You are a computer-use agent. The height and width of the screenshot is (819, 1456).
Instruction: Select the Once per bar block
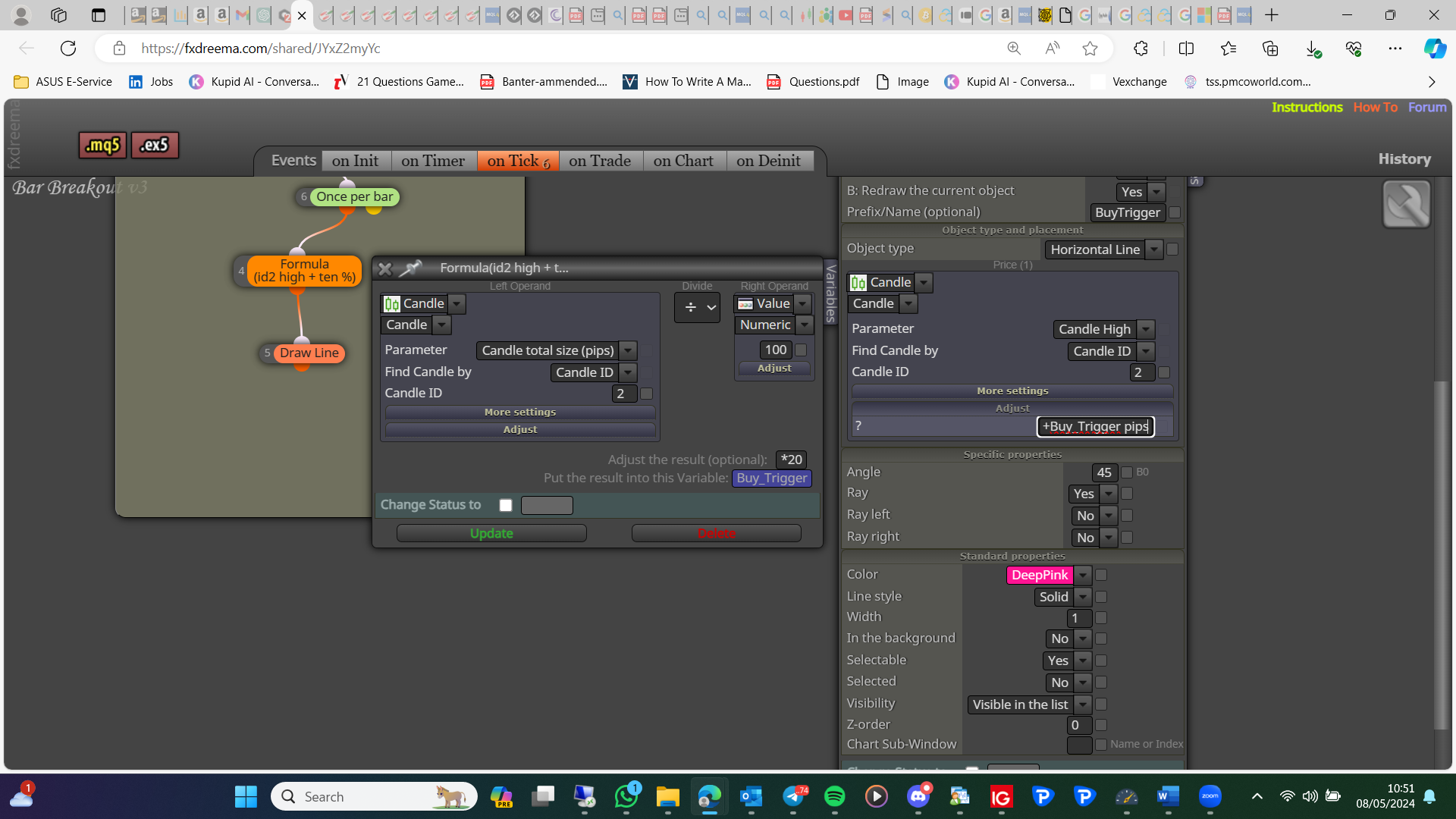[x=354, y=197]
